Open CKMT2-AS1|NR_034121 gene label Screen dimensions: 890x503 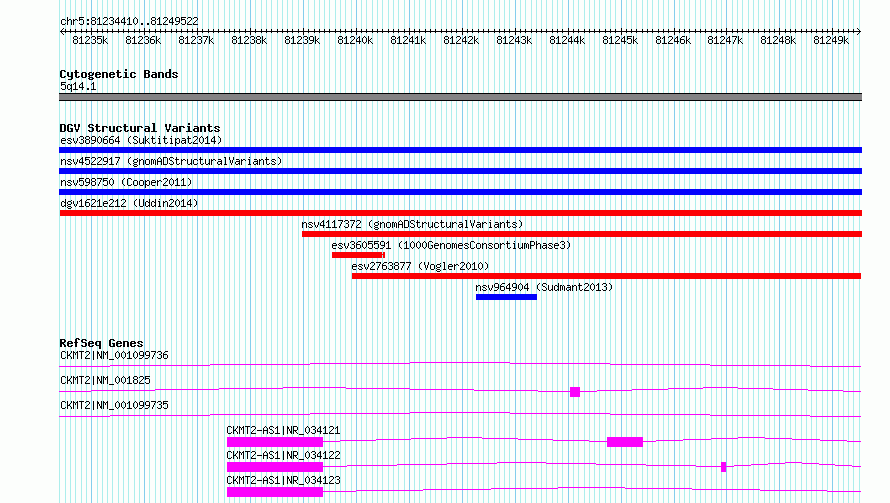tap(283, 430)
